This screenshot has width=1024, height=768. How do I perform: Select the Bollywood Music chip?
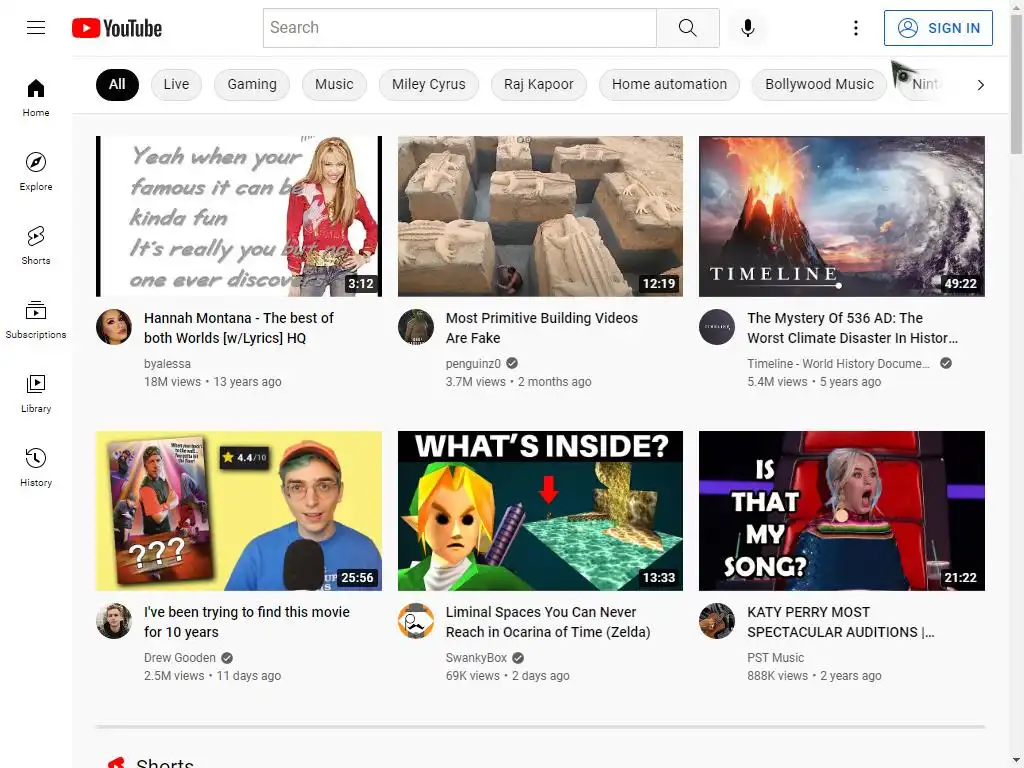coord(819,85)
